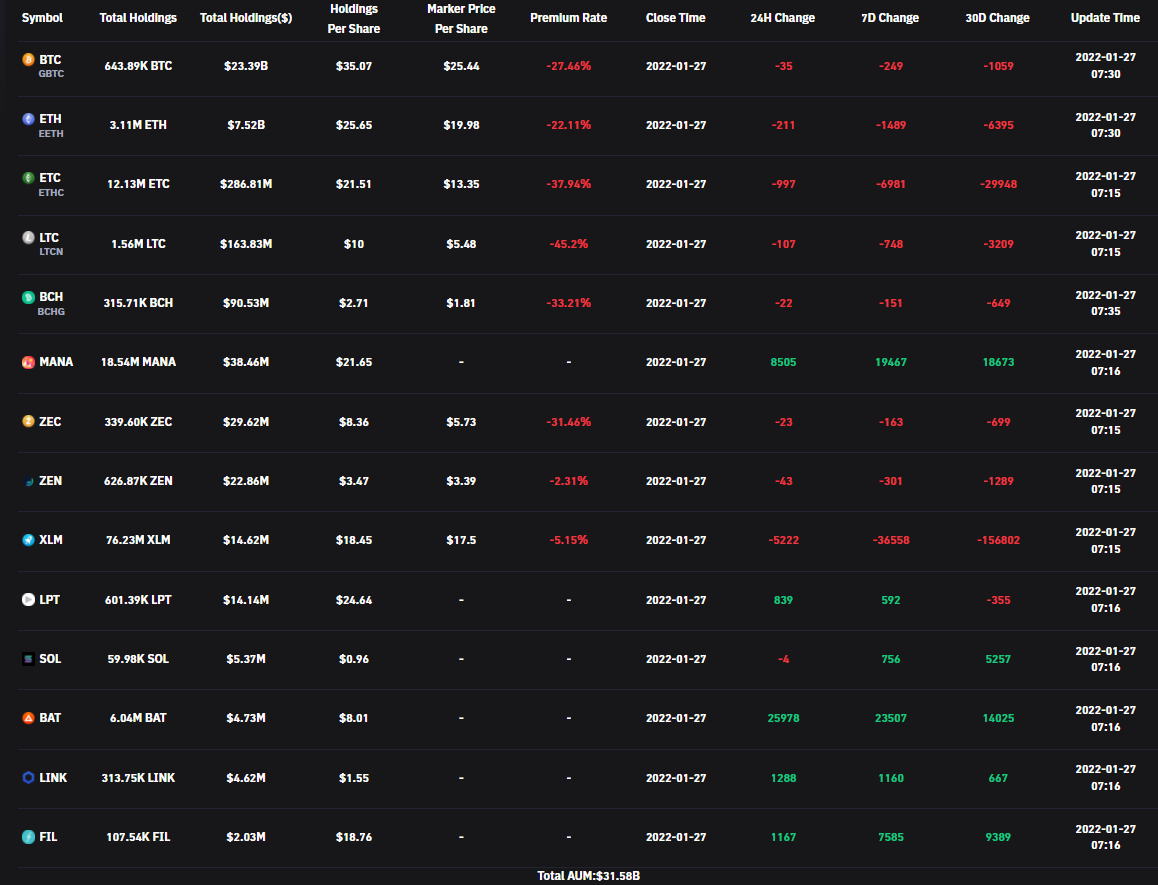Click the Close Time column header
This screenshot has height=885, width=1158.
tap(676, 18)
